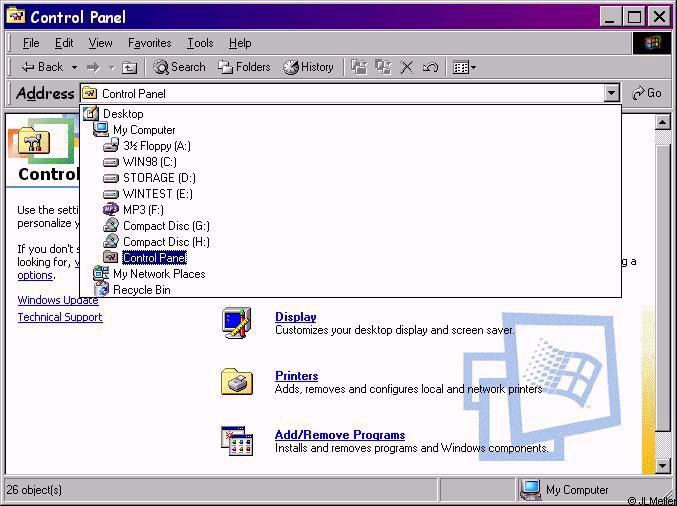Click the Copy To toolbar icon
The width and height of the screenshot is (677, 506).
[383, 67]
